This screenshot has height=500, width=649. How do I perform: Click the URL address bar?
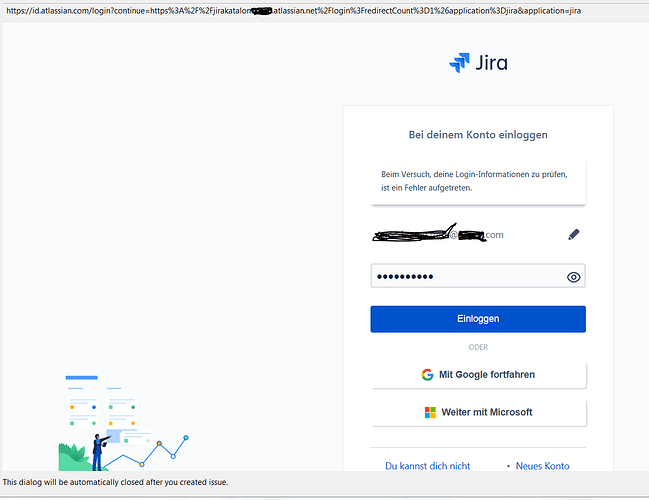click(x=324, y=11)
